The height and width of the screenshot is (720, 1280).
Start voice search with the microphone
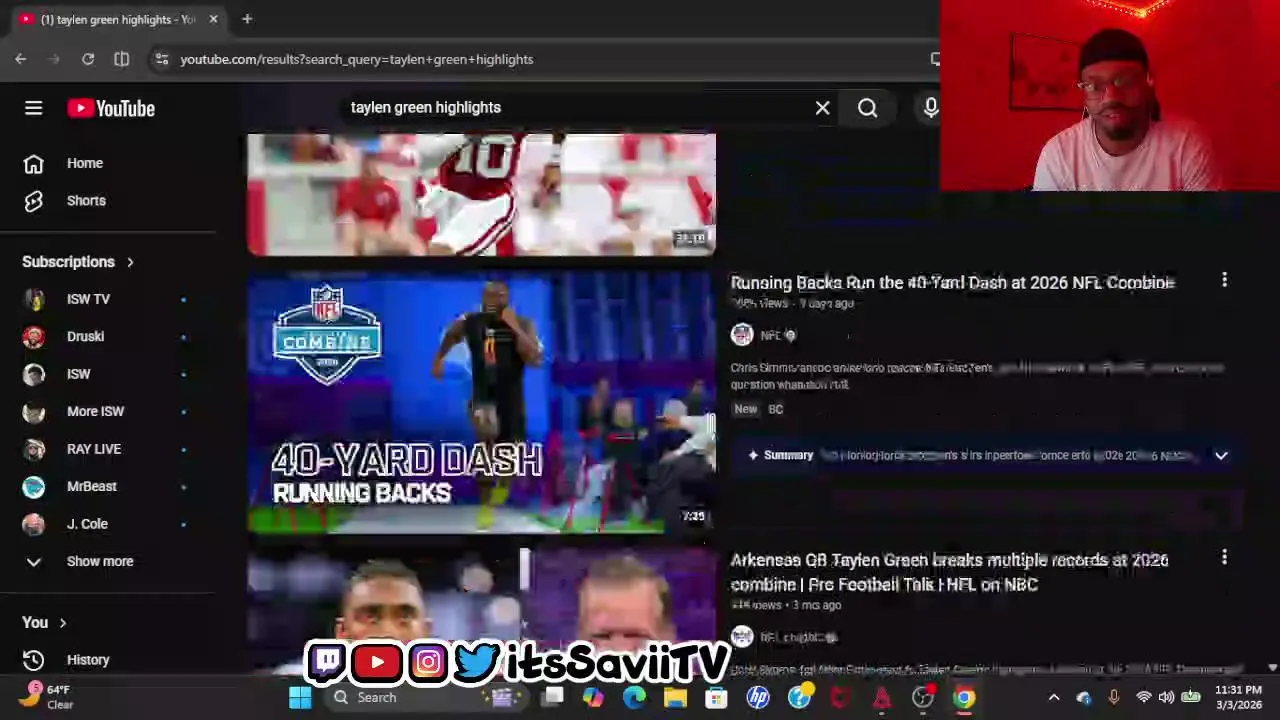[930, 108]
